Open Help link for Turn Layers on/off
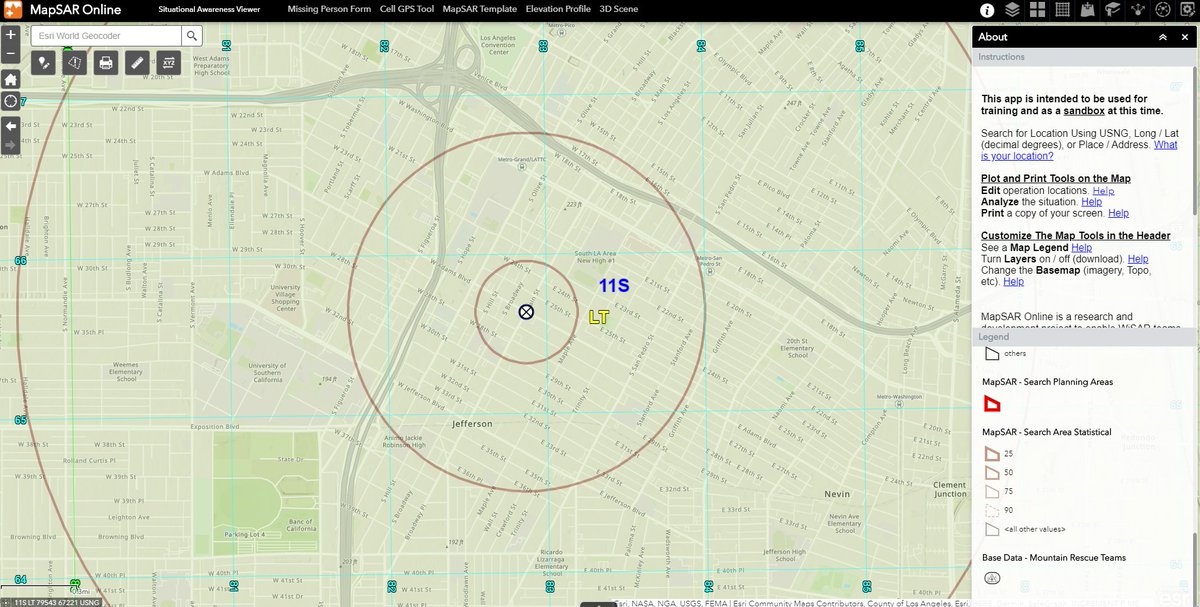The height and width of the screenshot is (607, 1200). 1138,259
